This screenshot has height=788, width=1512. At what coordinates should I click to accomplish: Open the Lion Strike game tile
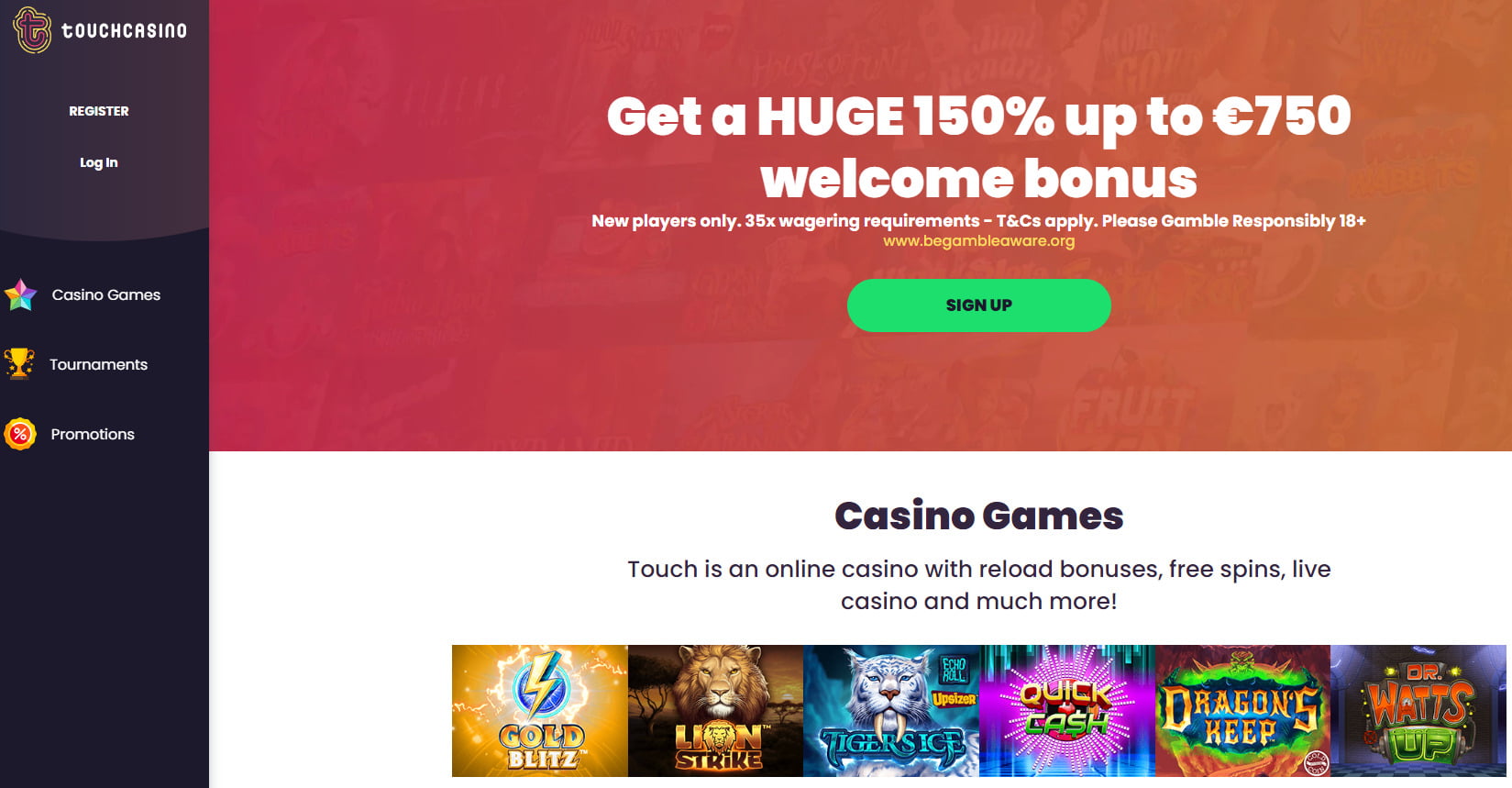tap(716, 711)
